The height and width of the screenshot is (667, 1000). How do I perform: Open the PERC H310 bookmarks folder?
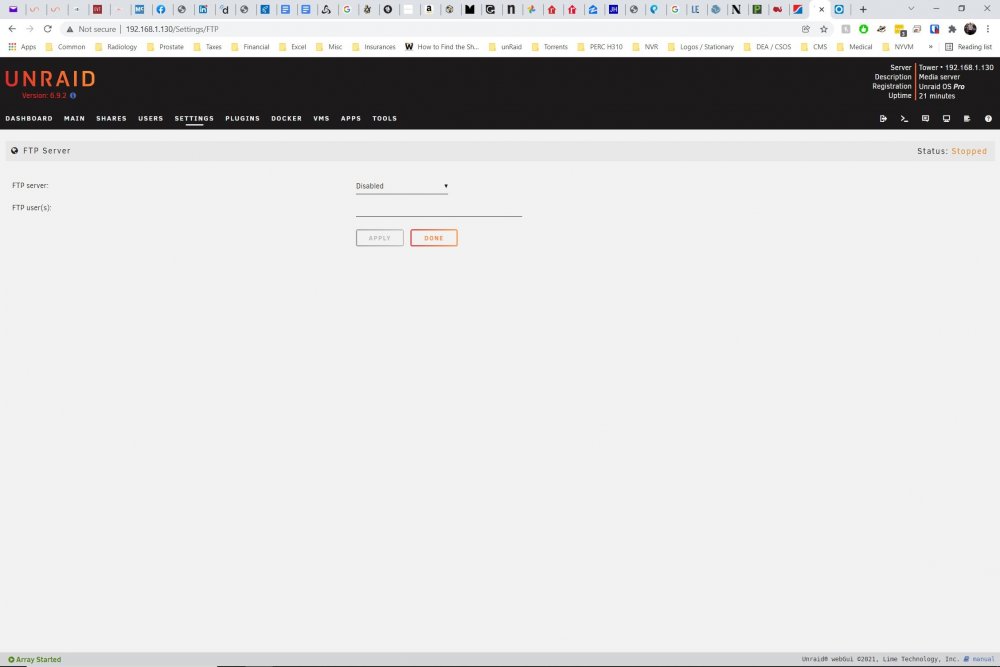click(x=600, y=47)
